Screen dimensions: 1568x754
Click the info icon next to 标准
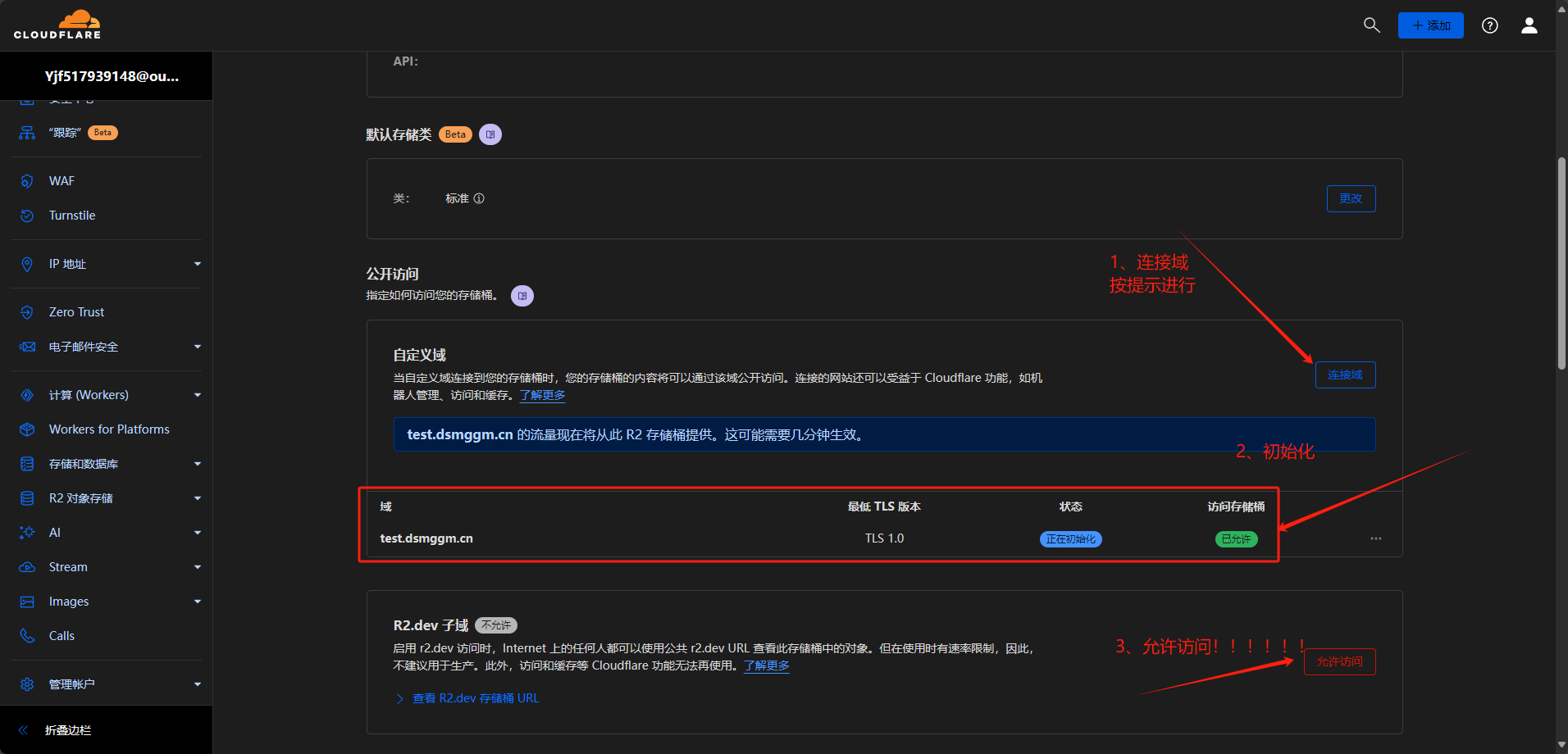pos(479,198)
